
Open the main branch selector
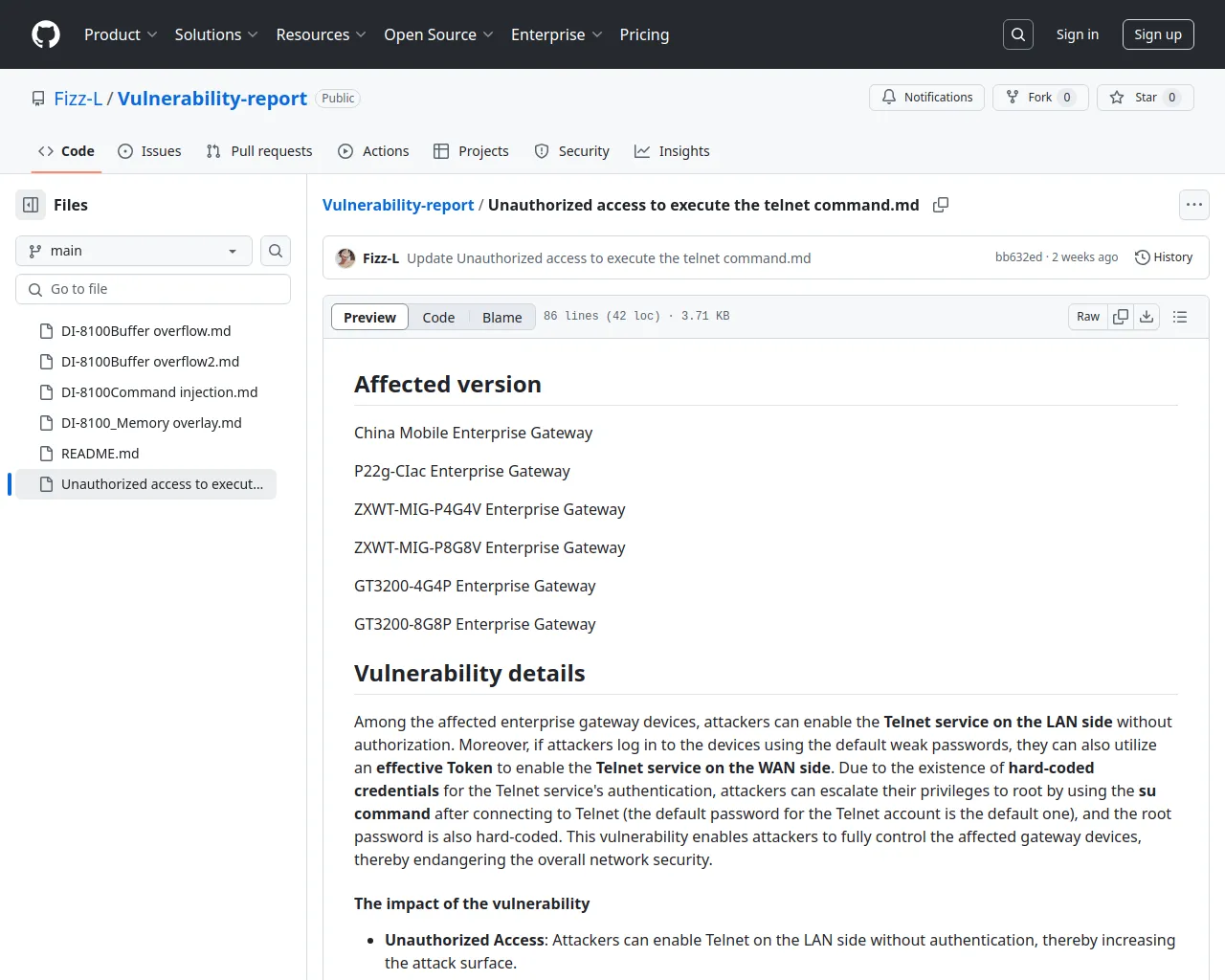tap(134, 251)
